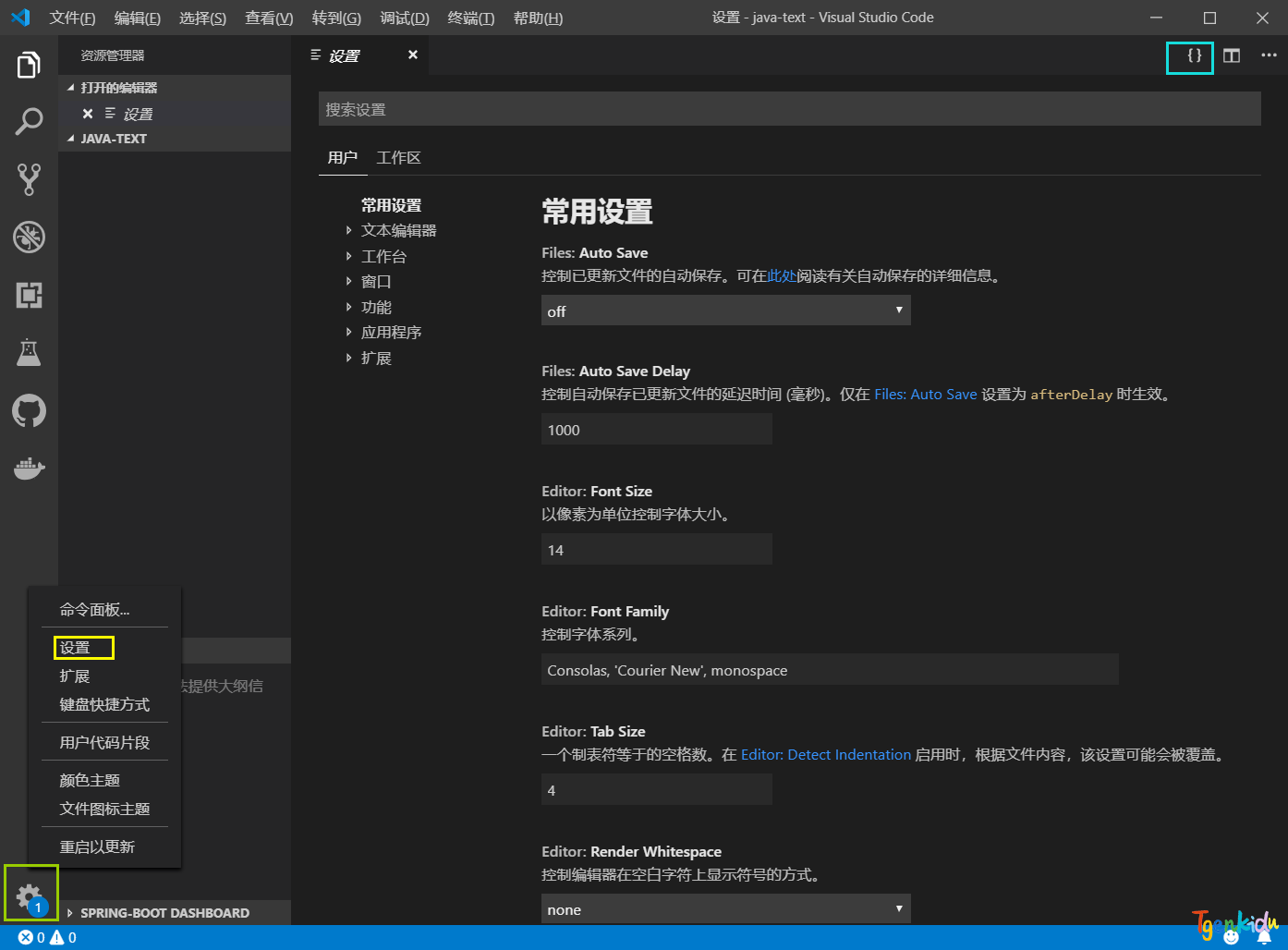Choose 键盘快捷方式 from the gear menu
The height and width of the screenshot is (950, 1288).
(105, 704)
